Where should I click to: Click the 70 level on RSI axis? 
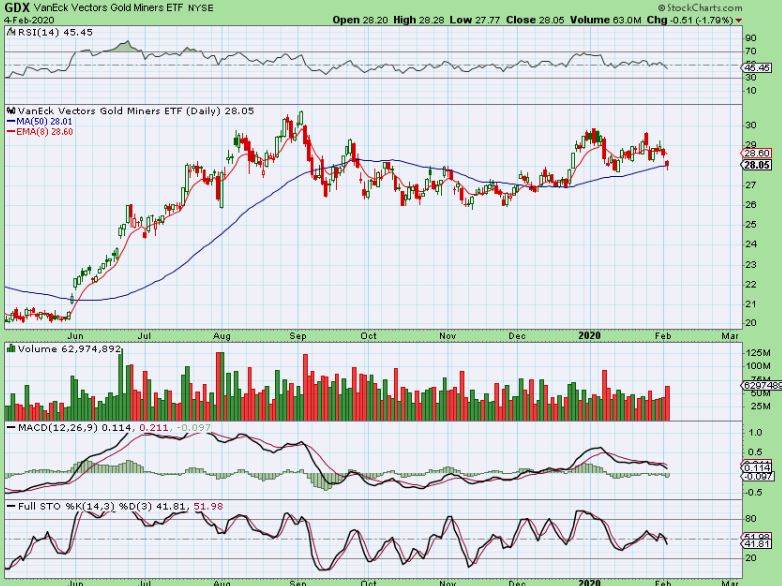click(x=751, y=51)
